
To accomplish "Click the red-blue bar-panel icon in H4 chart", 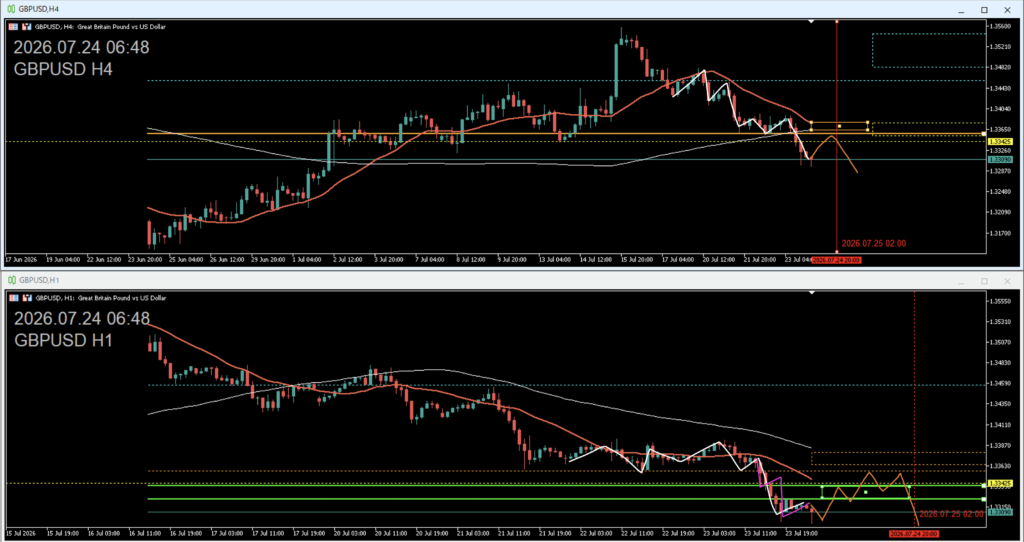I will [27, 27].
